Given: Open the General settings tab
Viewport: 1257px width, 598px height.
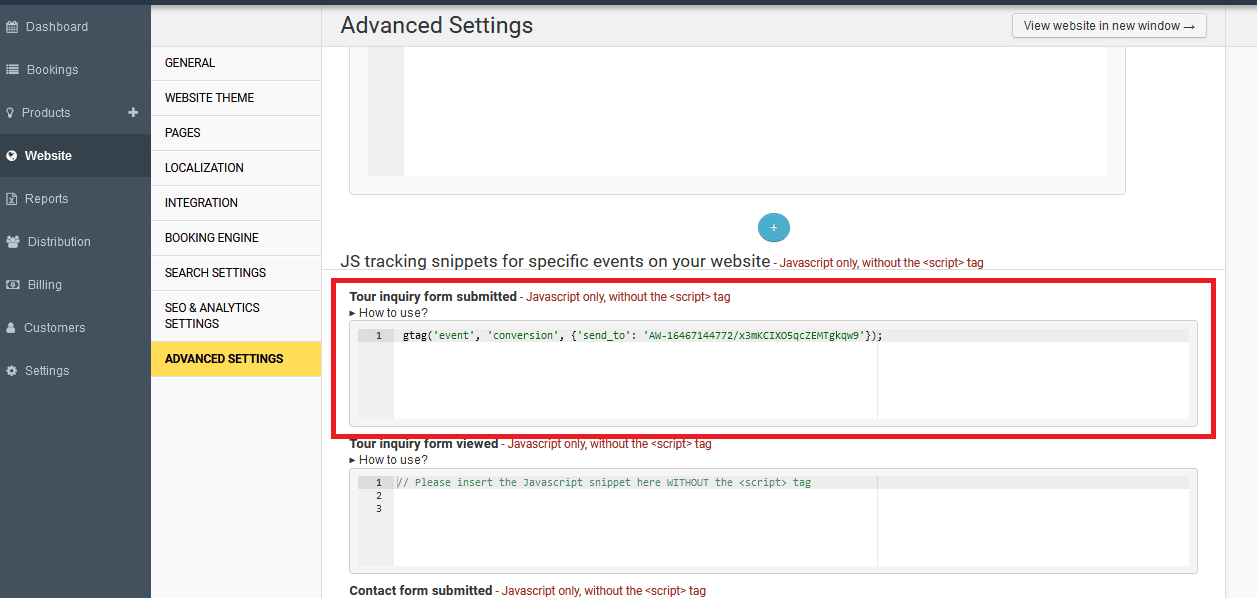Looking at the screenshot, I should coord(190,63).
